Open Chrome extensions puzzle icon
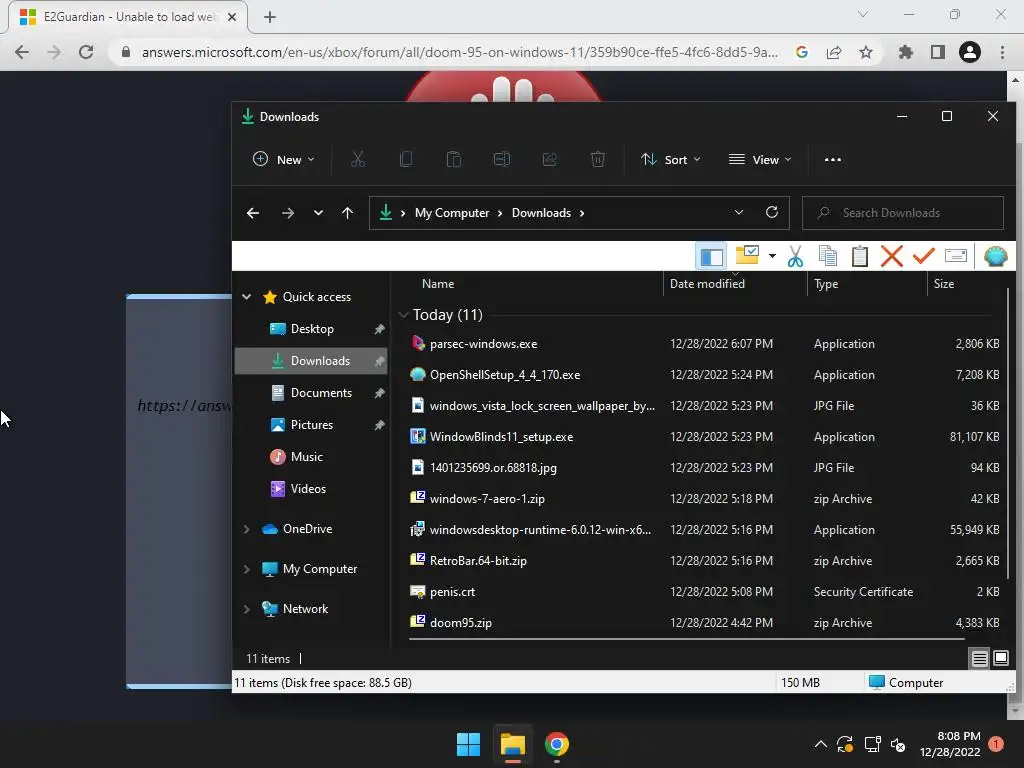The height and width of the screenshot is (768, 1024). pos(905,52)
